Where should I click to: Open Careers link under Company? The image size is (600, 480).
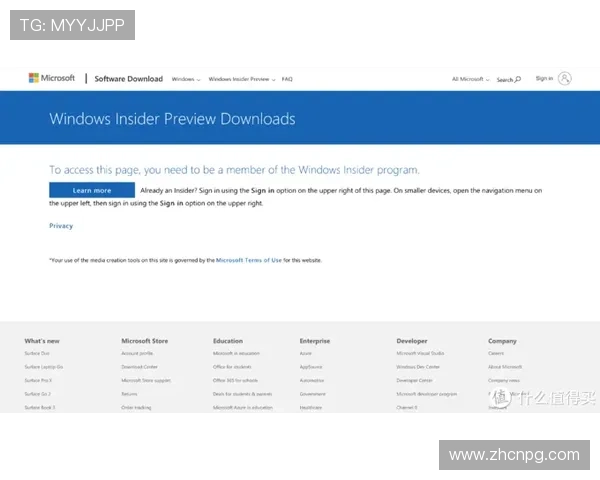[x=496, y=353]
